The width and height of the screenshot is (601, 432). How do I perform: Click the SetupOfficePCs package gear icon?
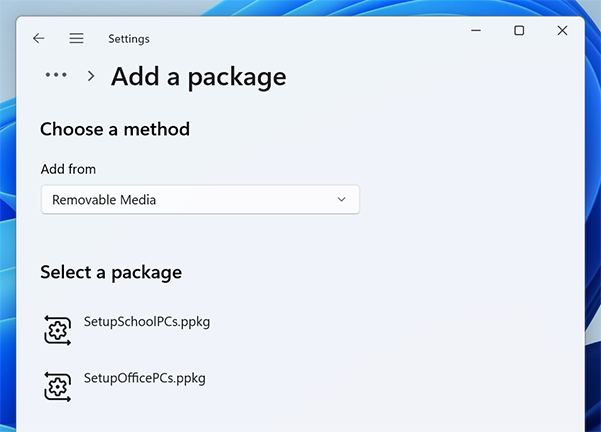(58, 386)
